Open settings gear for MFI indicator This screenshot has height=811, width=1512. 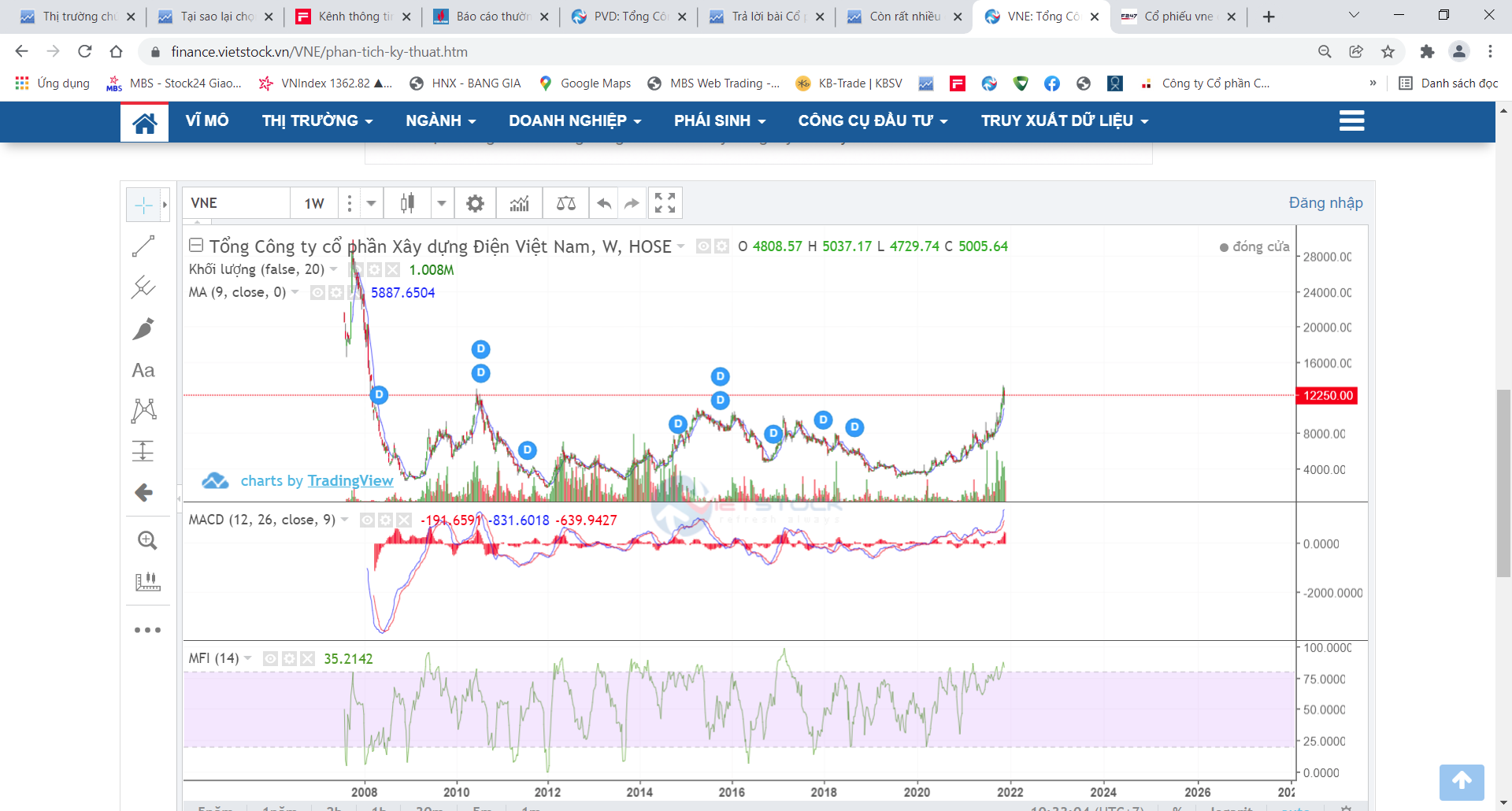[x=289, y=659]
